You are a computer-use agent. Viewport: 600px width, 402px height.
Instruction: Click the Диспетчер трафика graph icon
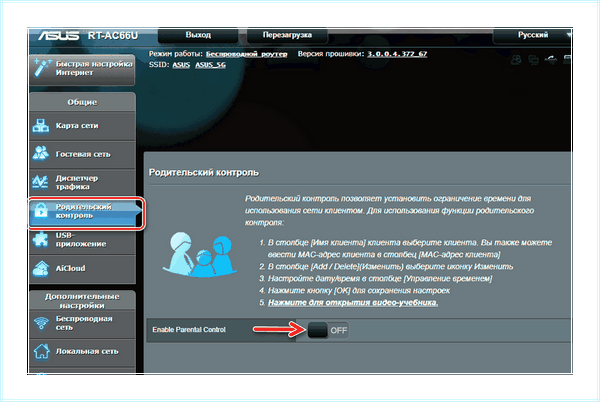tap(41, 182)
